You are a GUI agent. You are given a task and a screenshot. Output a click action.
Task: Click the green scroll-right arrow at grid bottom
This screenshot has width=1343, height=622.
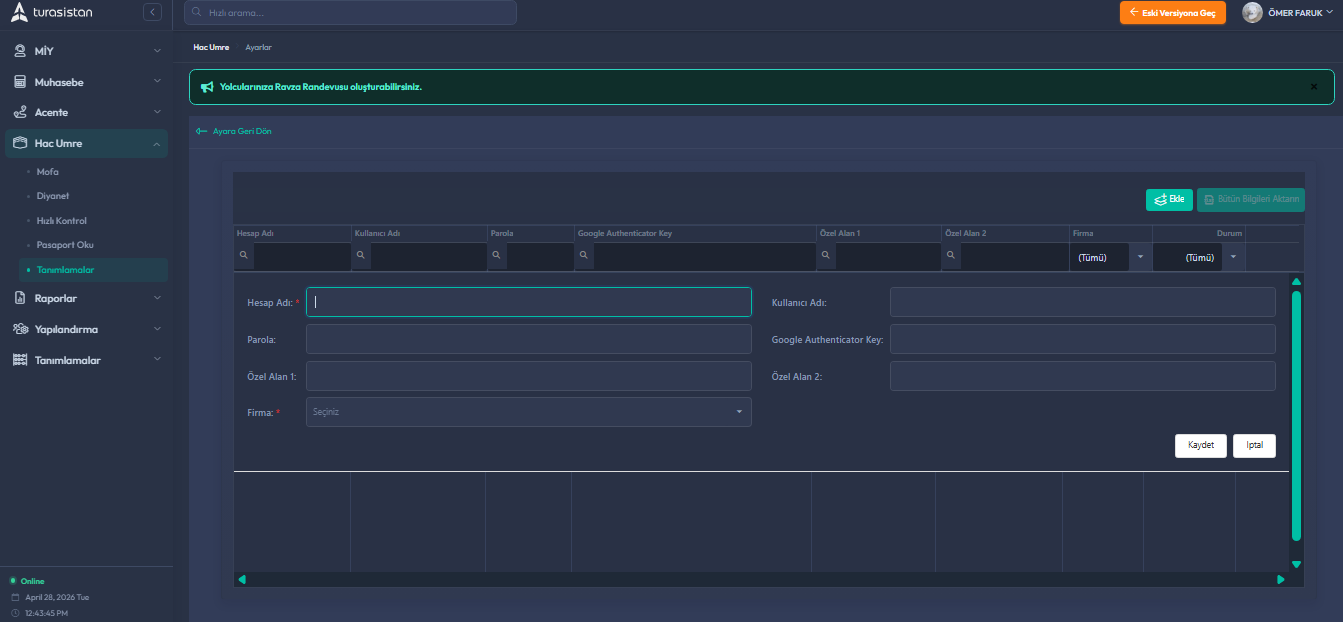pyautogui.click(x=1280, y=579)
